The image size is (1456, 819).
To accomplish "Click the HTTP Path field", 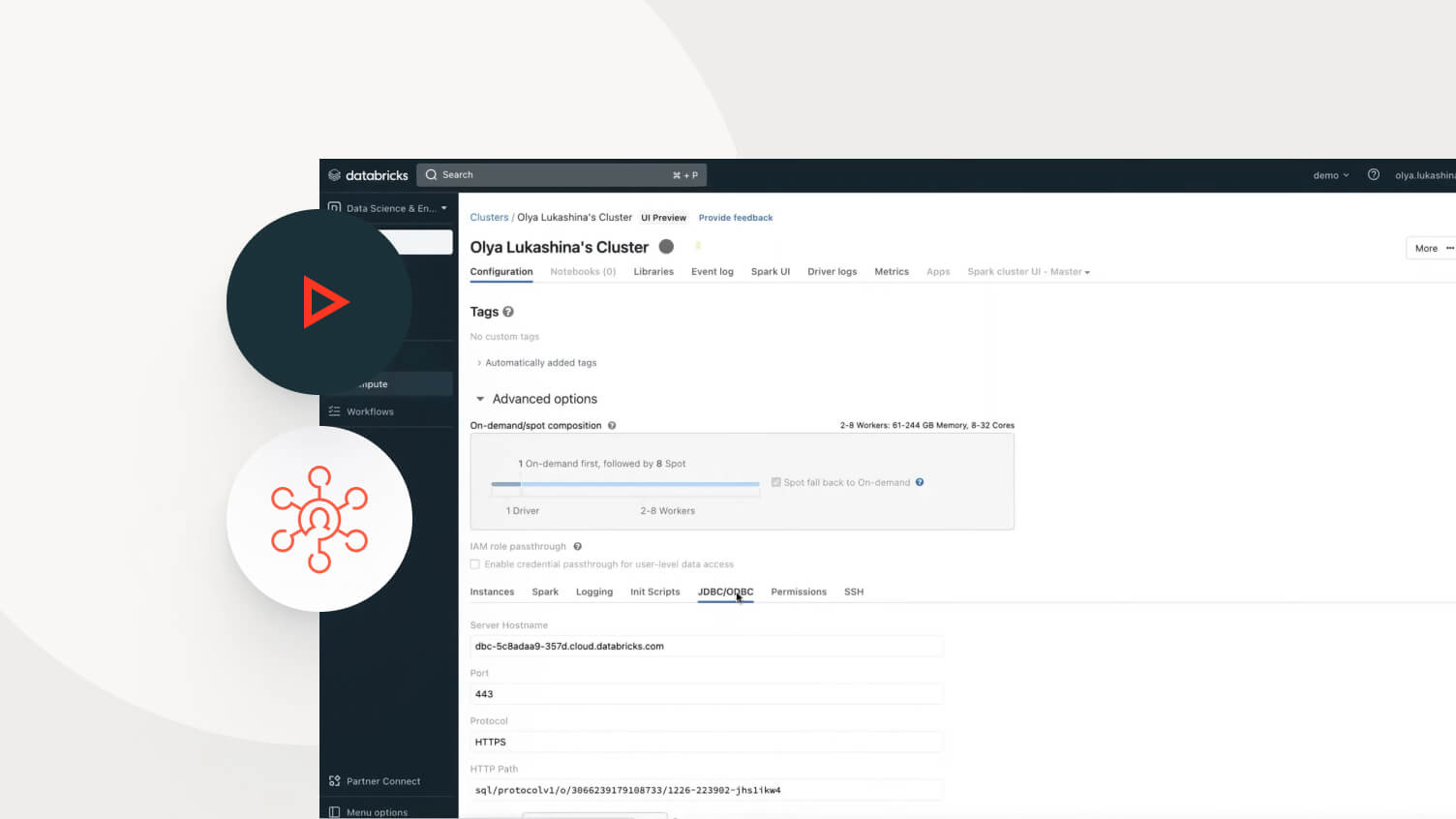I will (x=707, y=790).
